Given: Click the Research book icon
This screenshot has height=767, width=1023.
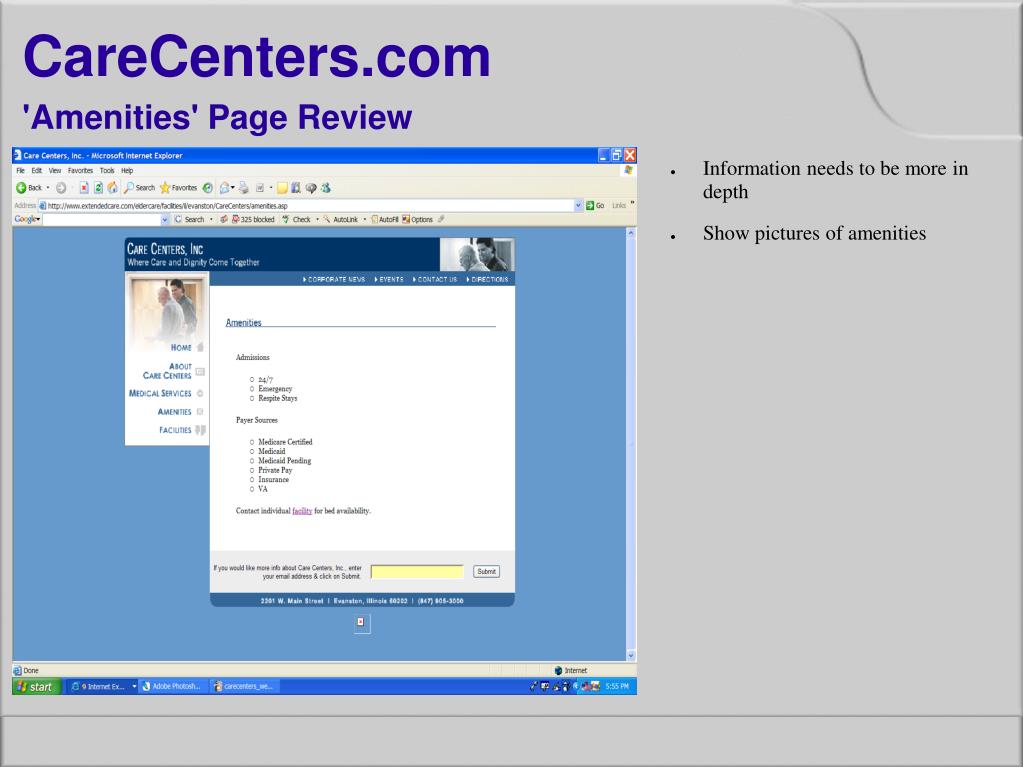Looking at the screenshot, I should 296,188.
